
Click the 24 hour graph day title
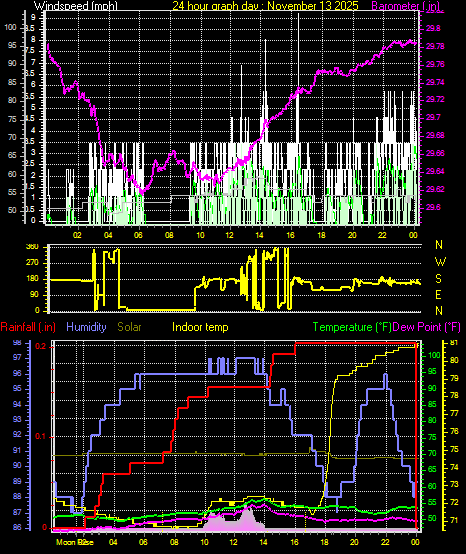coord(265,5)
